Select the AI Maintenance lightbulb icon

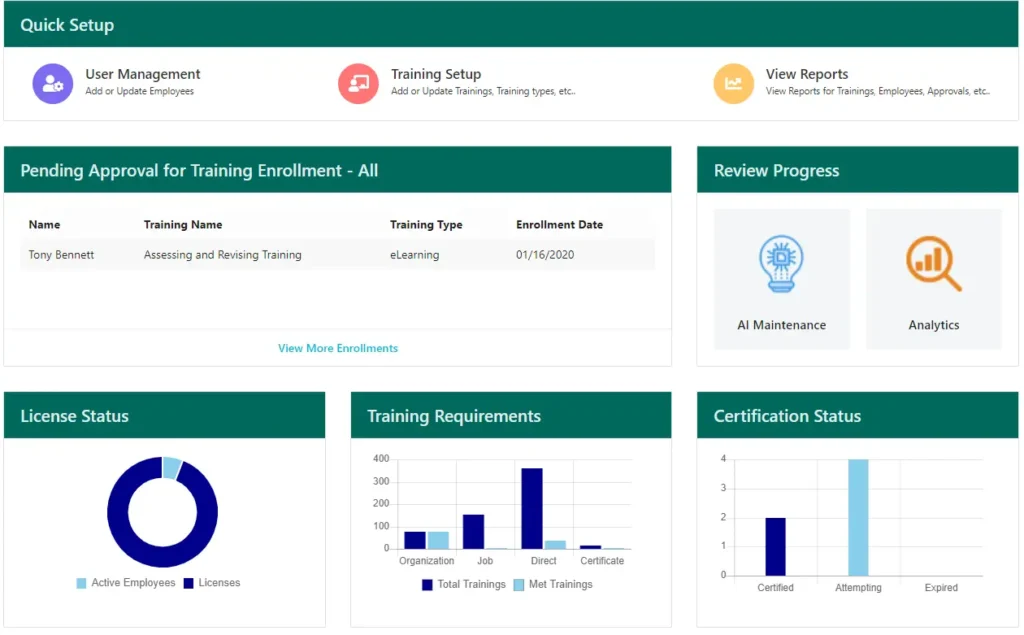point(781,263)
